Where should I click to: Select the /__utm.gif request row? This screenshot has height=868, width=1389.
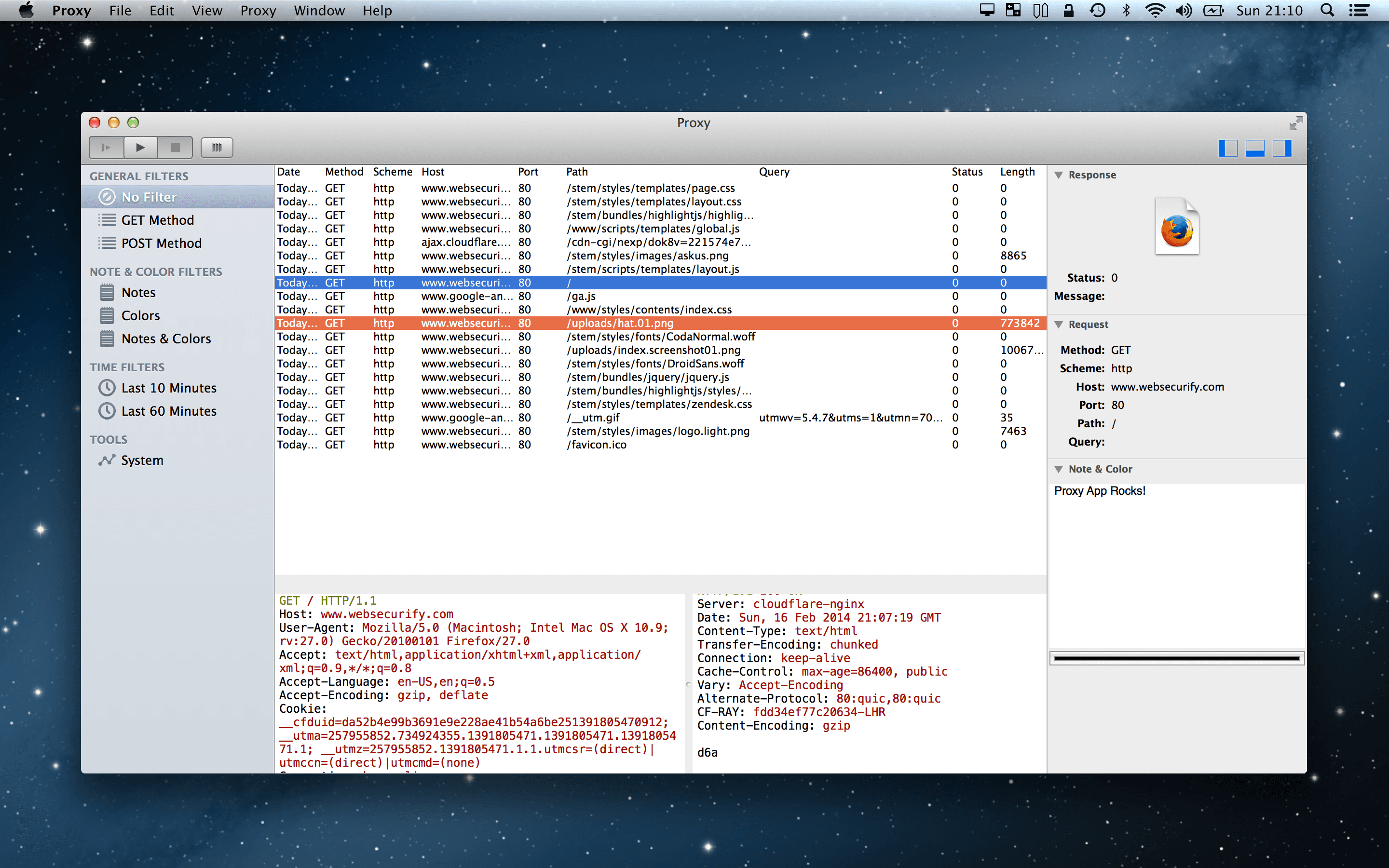tap(660, 418)
